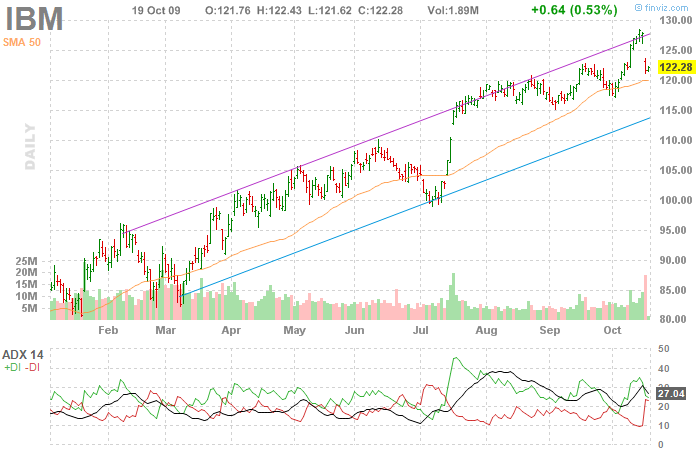Click the ADX 14 indicator label
The height and width of the screenshot is (453, 700).
pyautogui.click(x=22, y=354)
